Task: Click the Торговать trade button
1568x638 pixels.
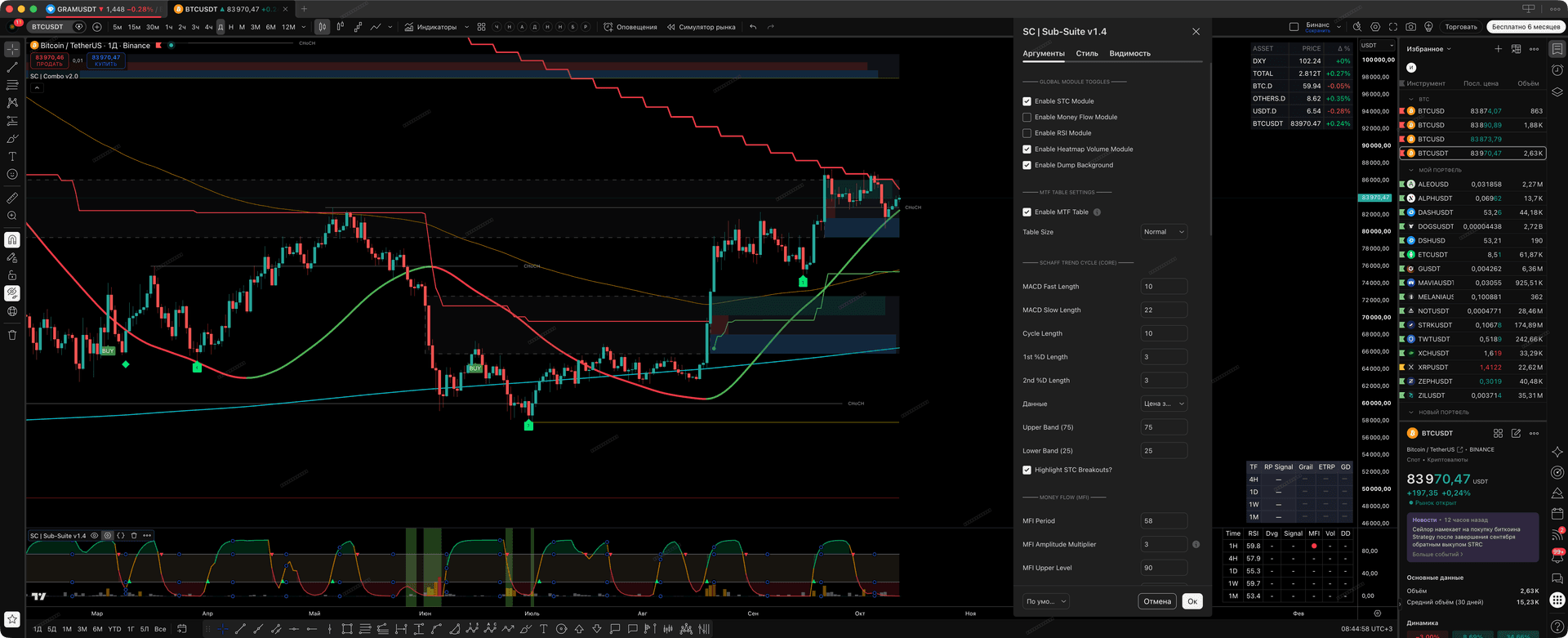Action: pyautogui.click(x=1460, y=27)
